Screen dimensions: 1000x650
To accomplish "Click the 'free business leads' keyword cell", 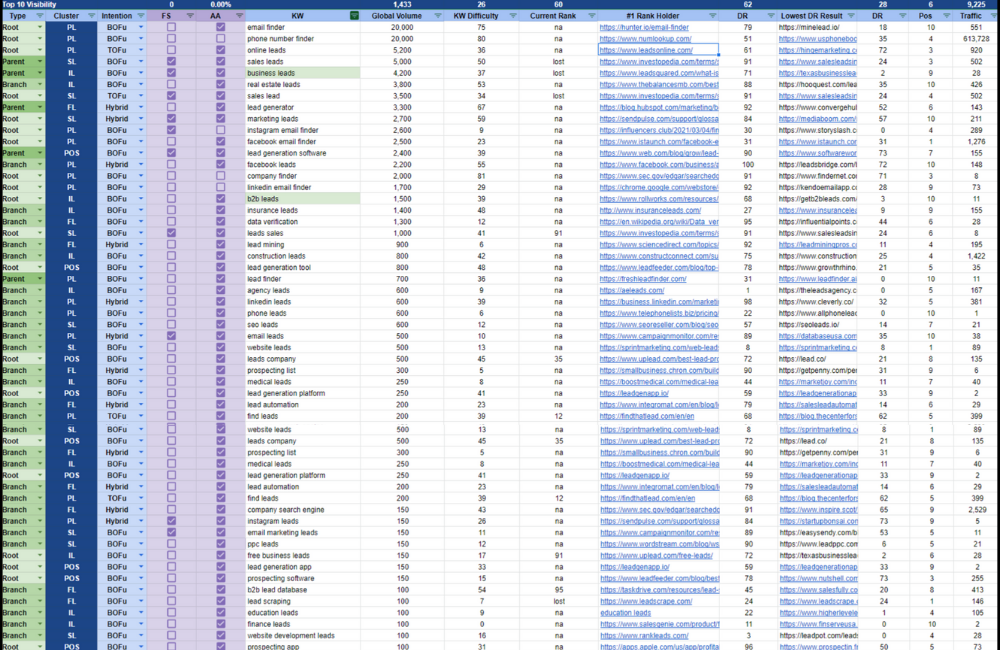I will 302,556.
